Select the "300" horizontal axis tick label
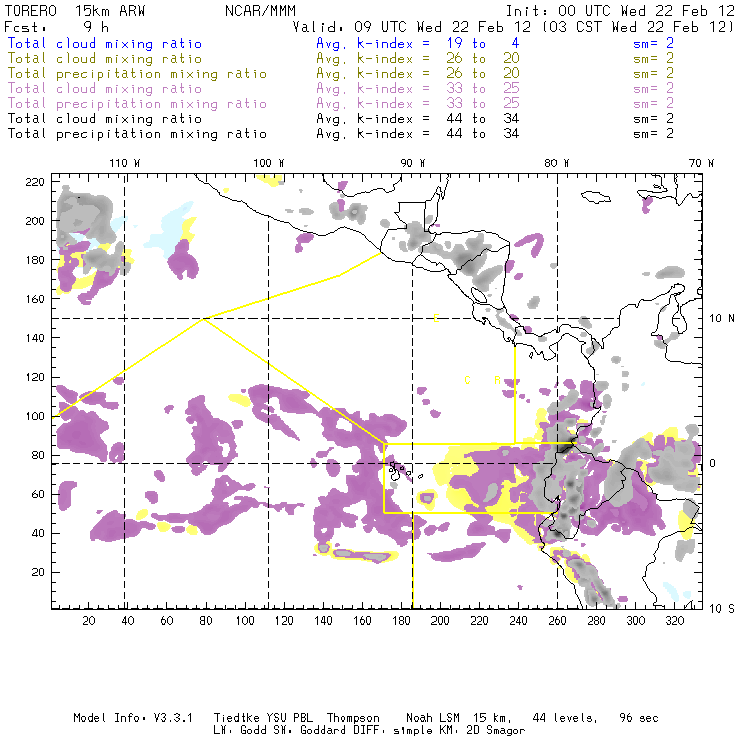 (636, 621)
